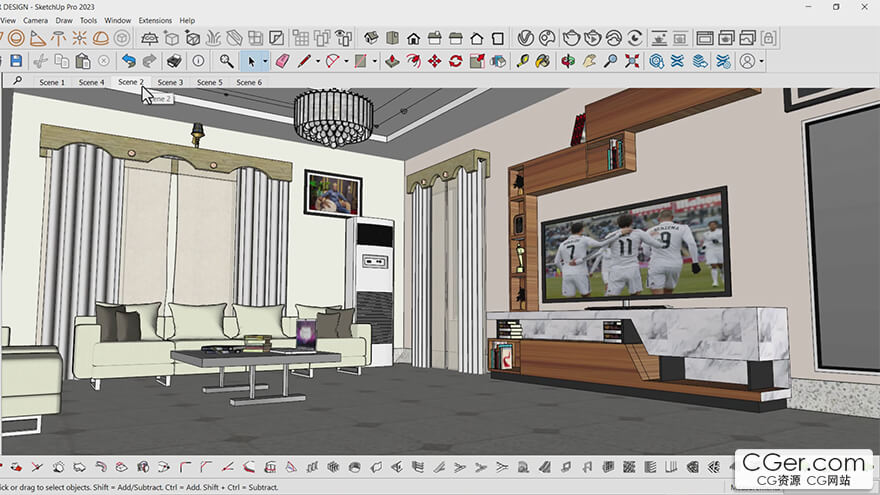880x495 pixels.
Task: Click the Undo arrow icon
Action: (128, 61)
